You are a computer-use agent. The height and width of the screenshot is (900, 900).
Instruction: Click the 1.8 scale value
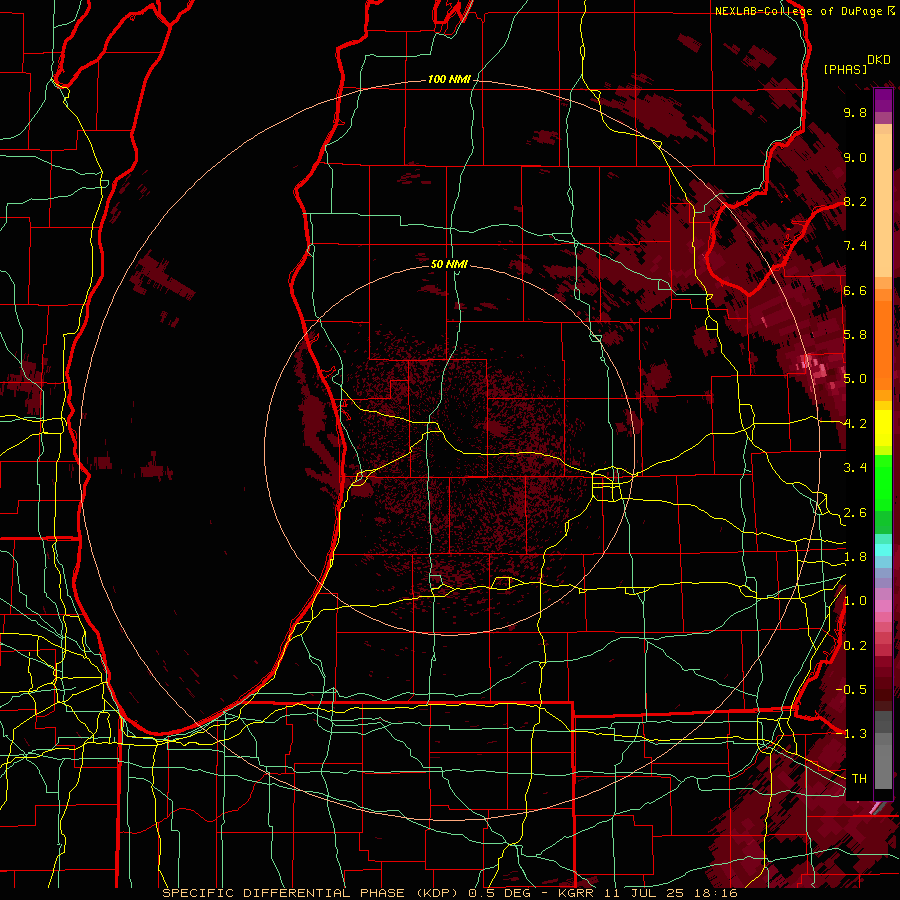[x=855, y=557]
